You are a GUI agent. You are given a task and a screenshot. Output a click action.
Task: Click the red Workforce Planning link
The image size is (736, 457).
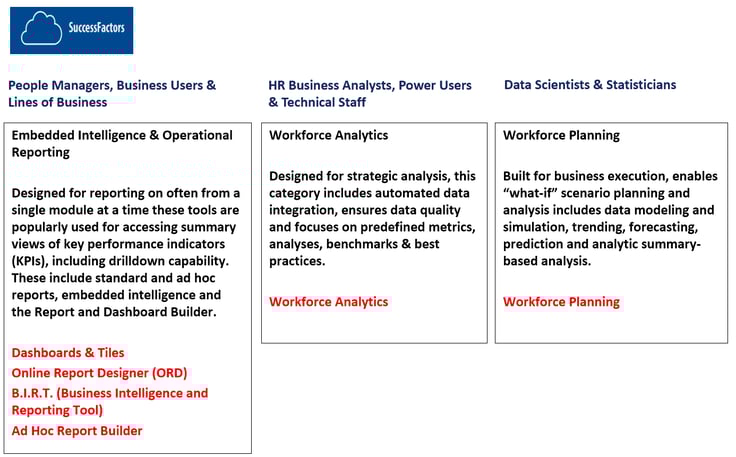(561, 302)
